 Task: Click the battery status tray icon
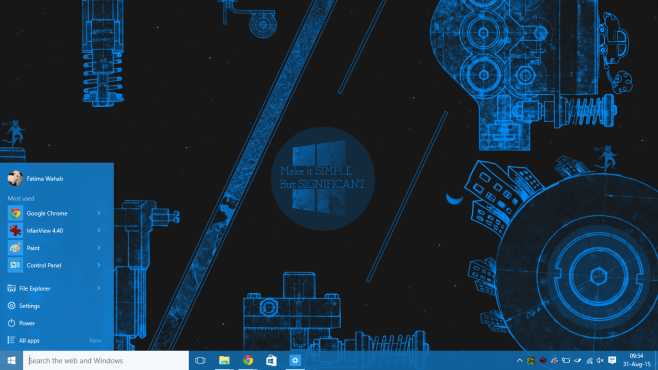[x=566, y=361]
